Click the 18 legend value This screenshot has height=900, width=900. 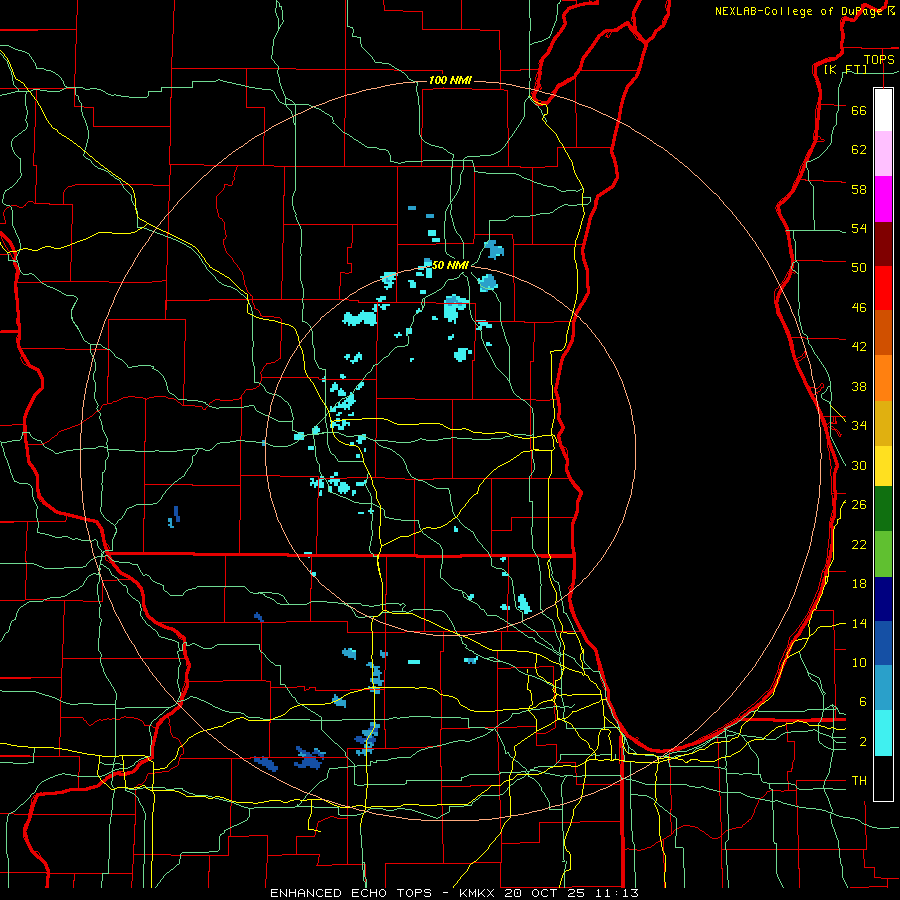[859, 584]
